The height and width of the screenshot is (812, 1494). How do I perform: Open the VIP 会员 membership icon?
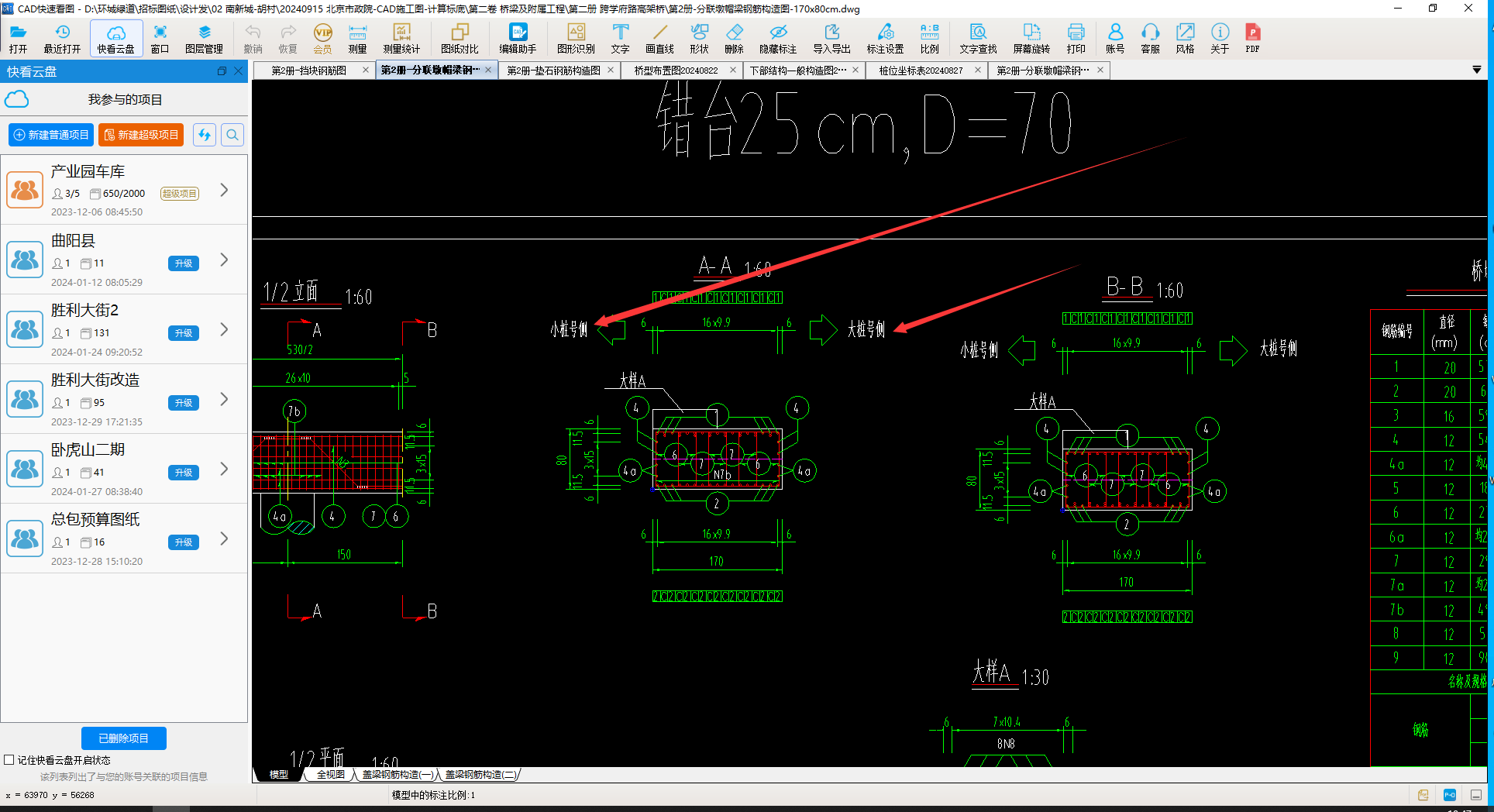pos(322,38)
